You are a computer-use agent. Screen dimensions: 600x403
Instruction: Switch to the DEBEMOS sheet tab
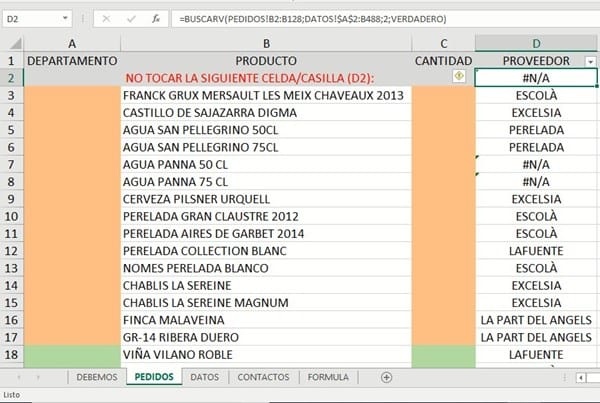[97, 377]
